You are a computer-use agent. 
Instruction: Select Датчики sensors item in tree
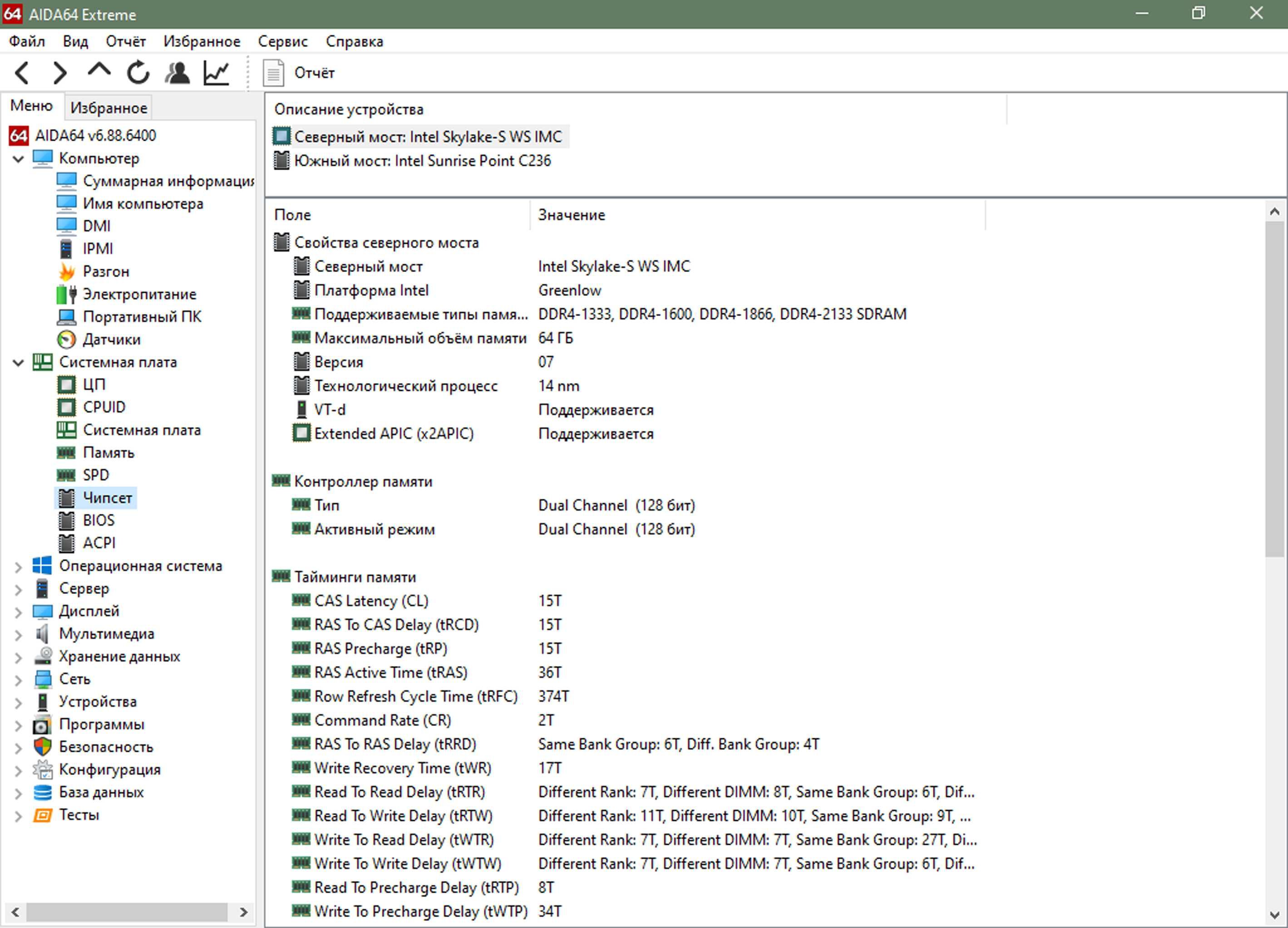tap(111, 339)
